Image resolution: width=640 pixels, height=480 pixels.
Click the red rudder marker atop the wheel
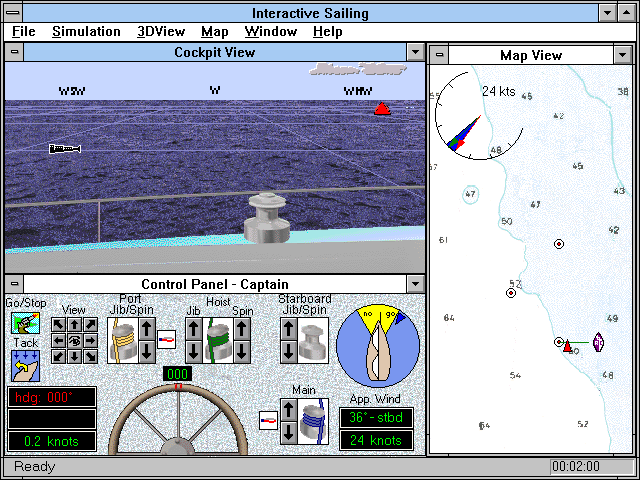pos(178,387)
